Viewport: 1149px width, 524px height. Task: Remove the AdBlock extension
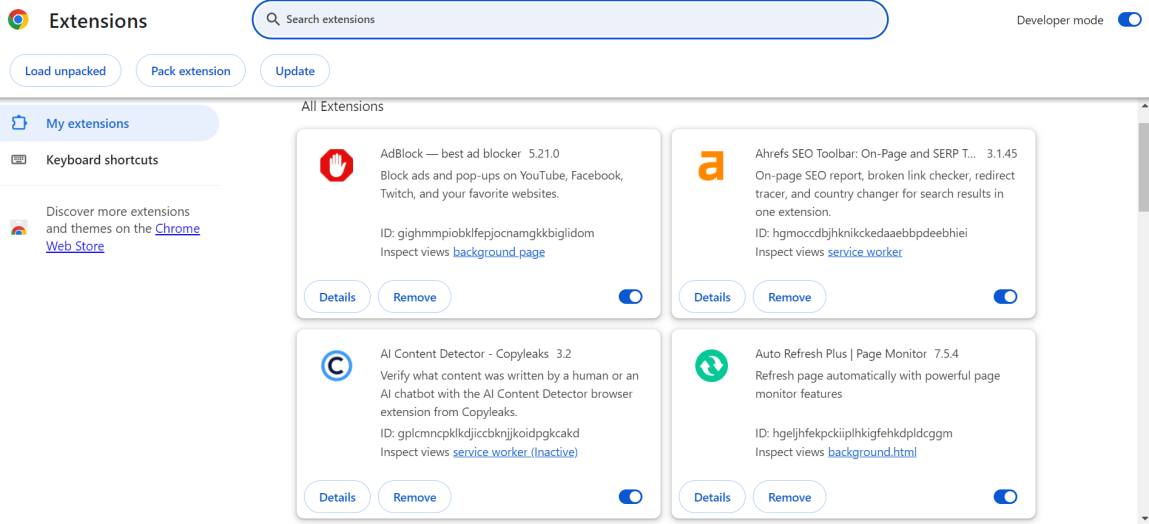(x=415, y=297)
